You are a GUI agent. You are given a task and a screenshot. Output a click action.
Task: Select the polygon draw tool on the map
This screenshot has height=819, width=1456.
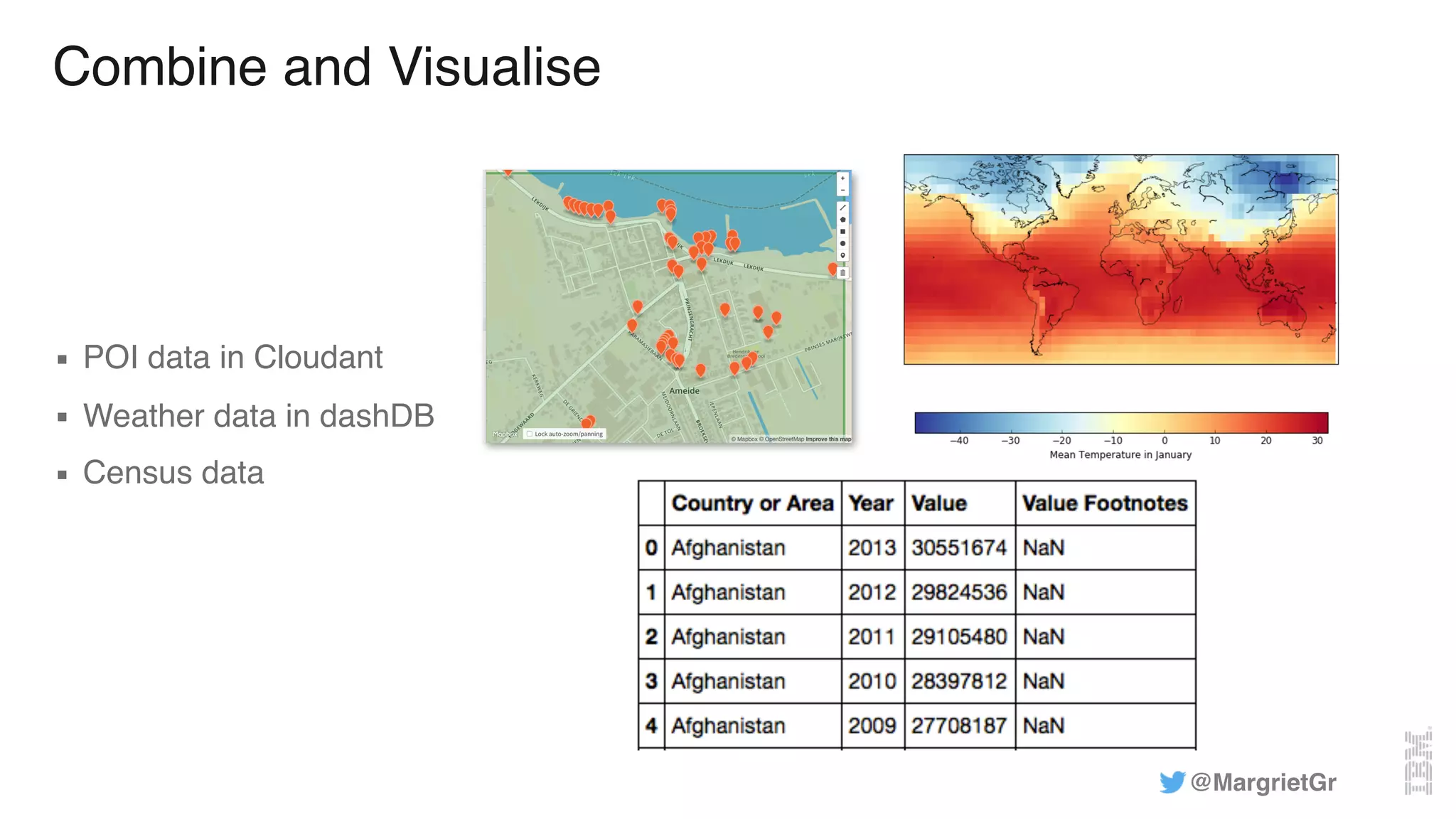[x=842, y=220]
